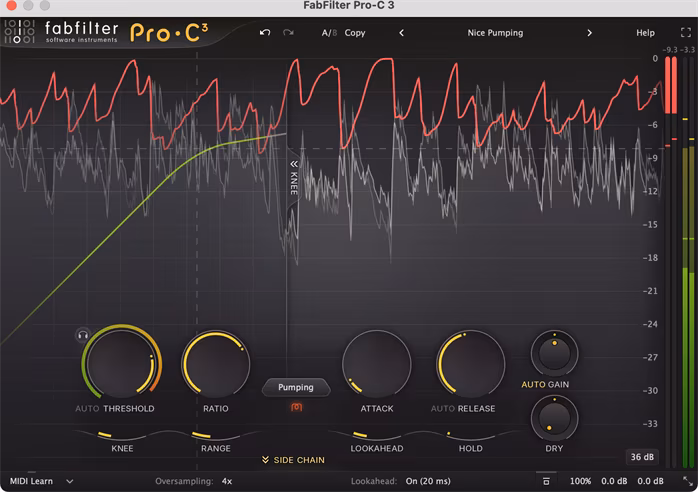
Task: Enable the AUTO GAIN label toggle
Action: [545, 384]
